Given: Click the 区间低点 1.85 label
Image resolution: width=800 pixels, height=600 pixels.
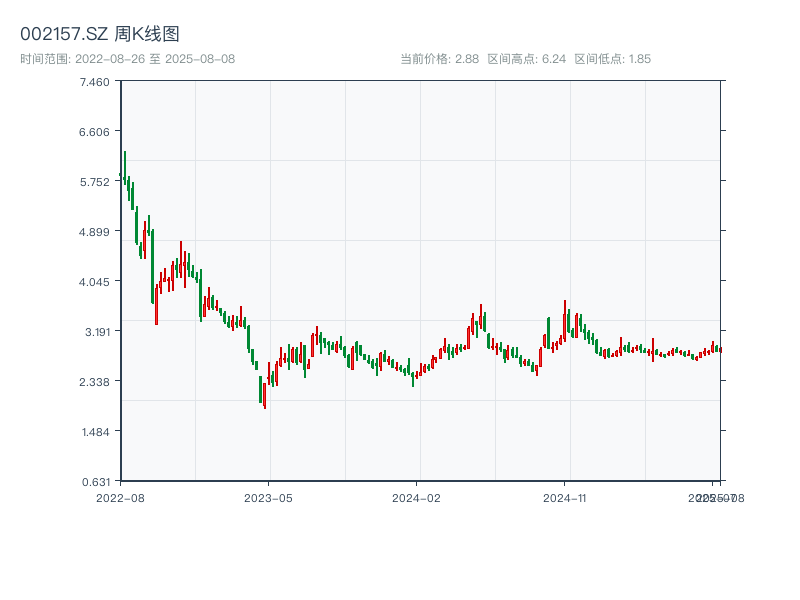Looking at the screenshot, I should (613, 59).
